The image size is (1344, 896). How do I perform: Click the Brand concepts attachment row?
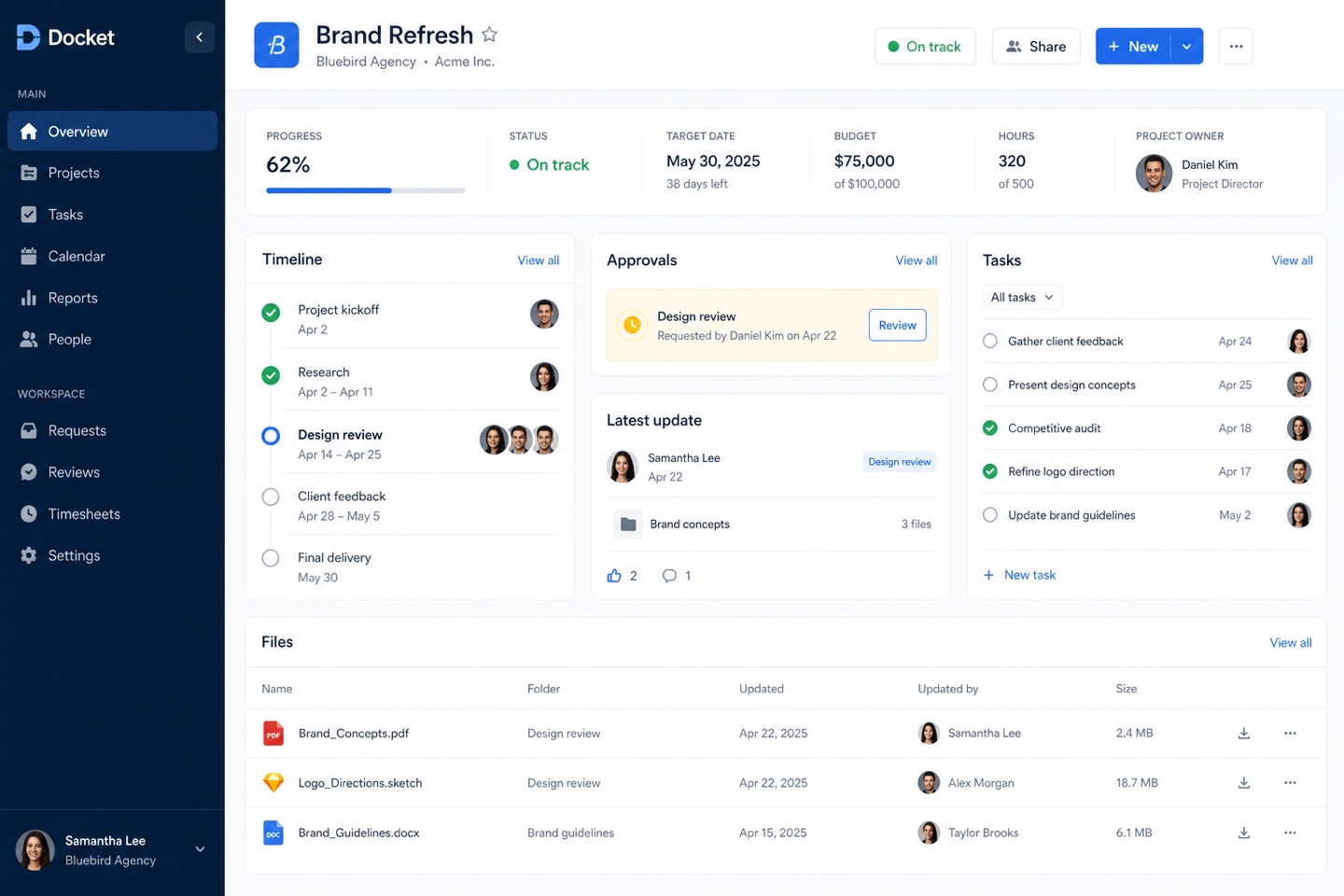click(772, 525)
